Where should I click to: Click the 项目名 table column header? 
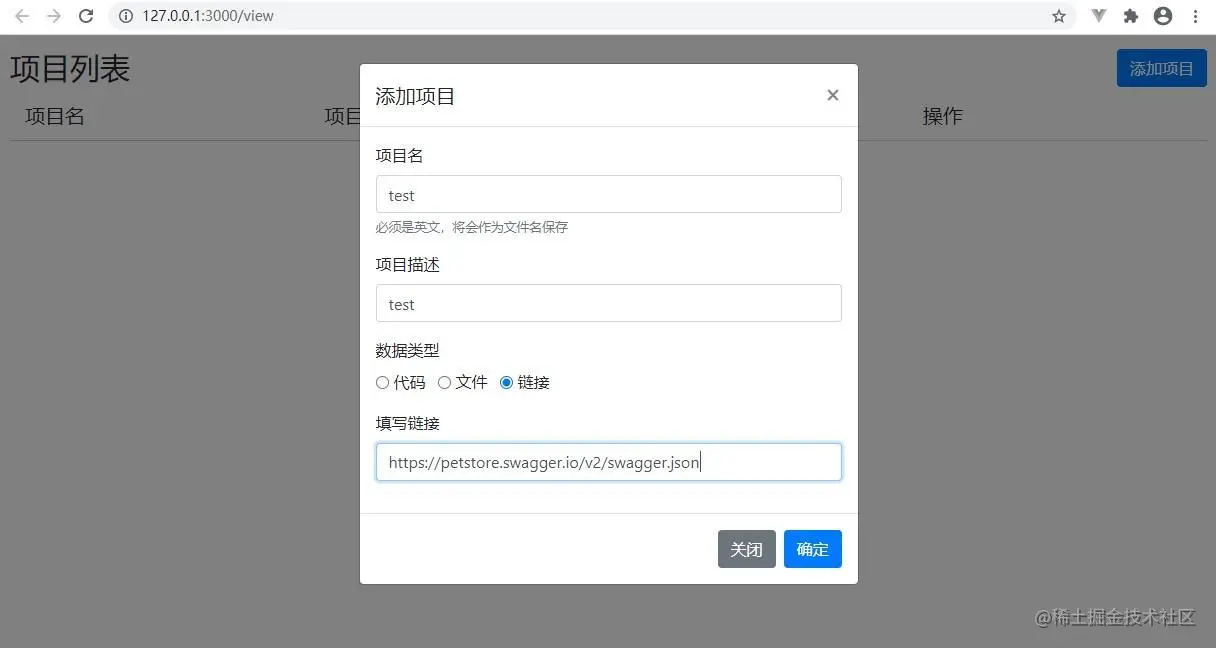[x=55, y=116]
